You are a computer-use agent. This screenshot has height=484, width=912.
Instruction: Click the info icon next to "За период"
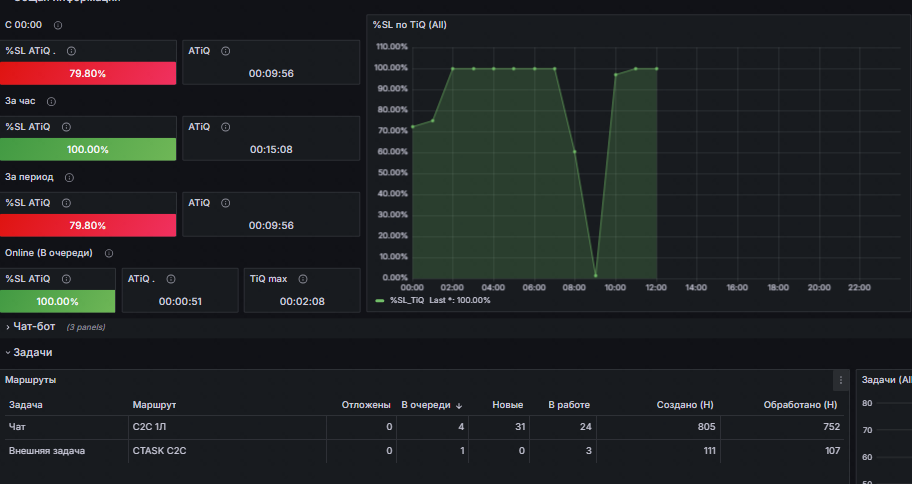click(x=69, y=177)
